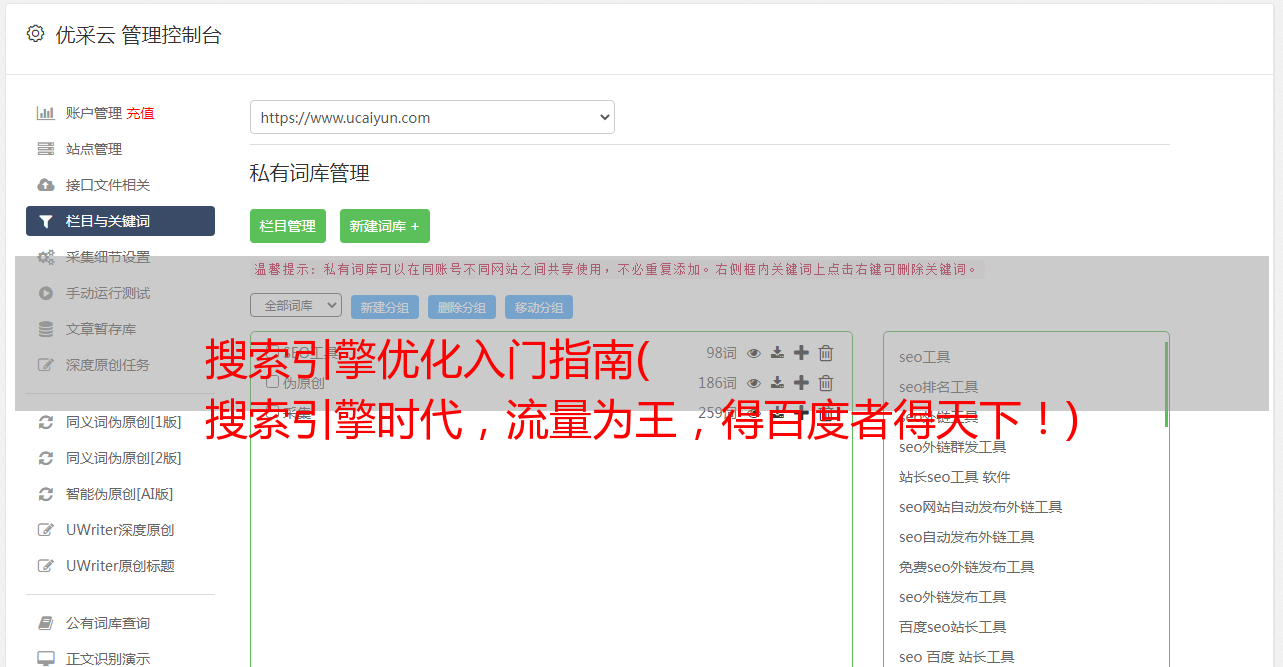Viewport: 1283px width, 667px height.
Task: Select keyword "seo外链群发工具"
Action: click(x=952, y=447)
